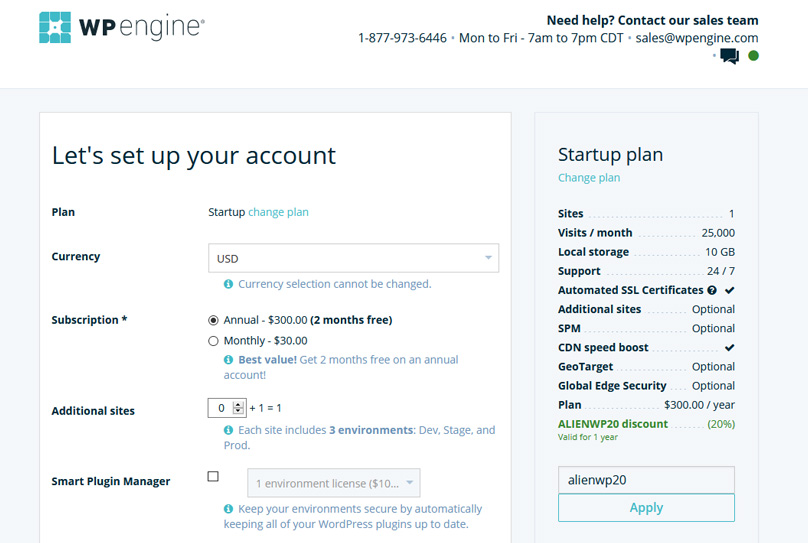
Task: Click change plan link next to Startup
Action: click(278, 212)
